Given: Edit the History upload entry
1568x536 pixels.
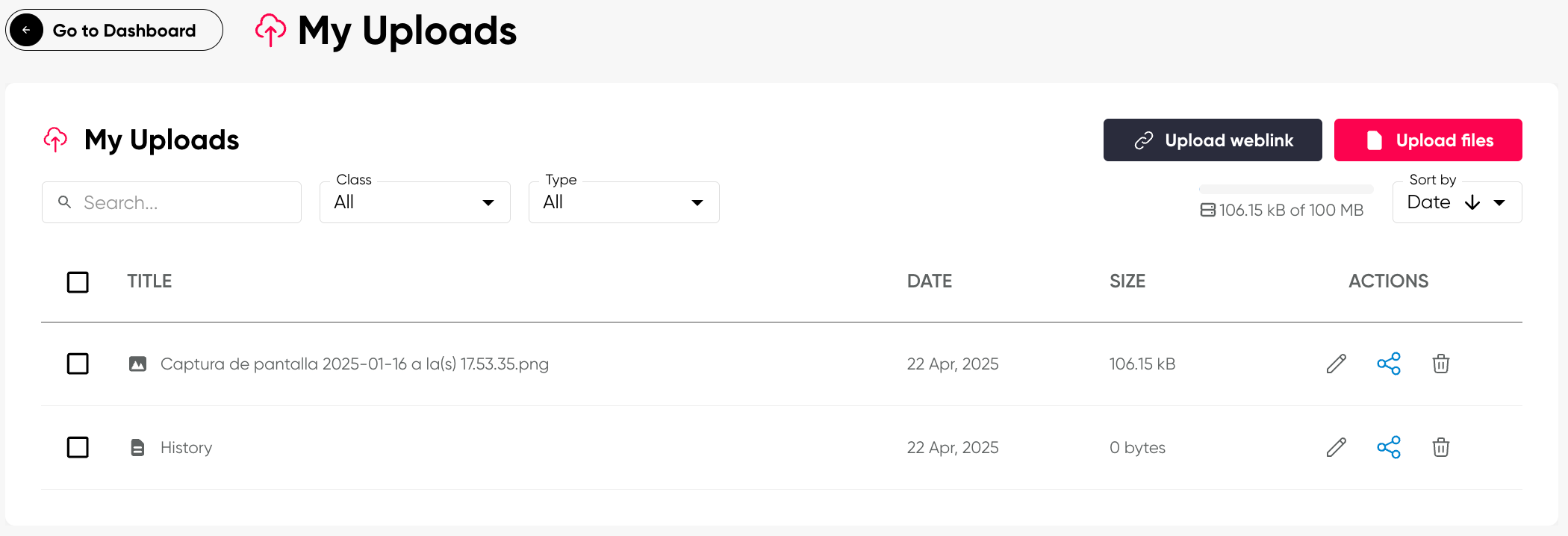Looking at the screenshot, I should coord(1336,447).
